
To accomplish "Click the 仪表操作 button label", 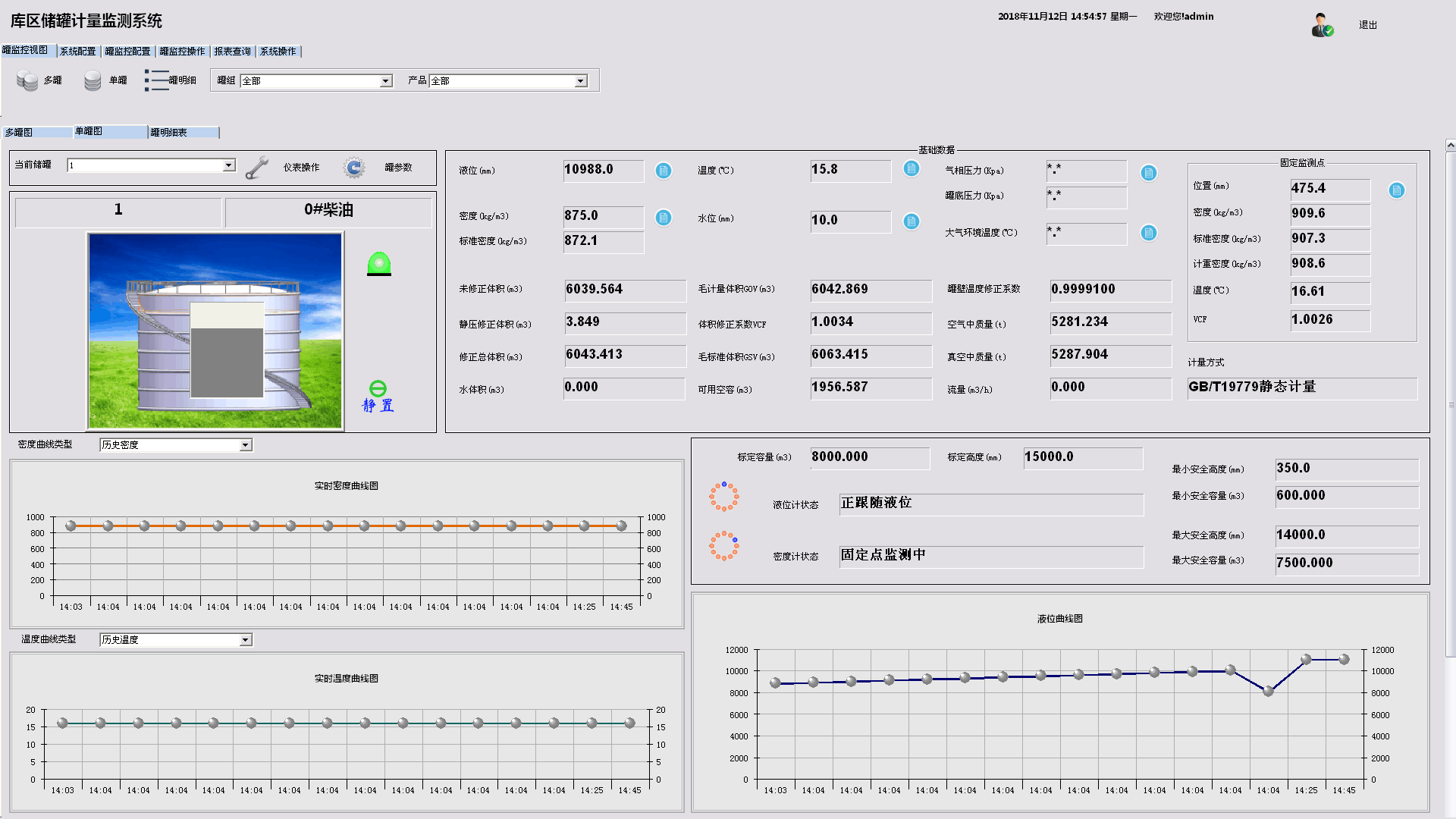I will coord(301,168).
